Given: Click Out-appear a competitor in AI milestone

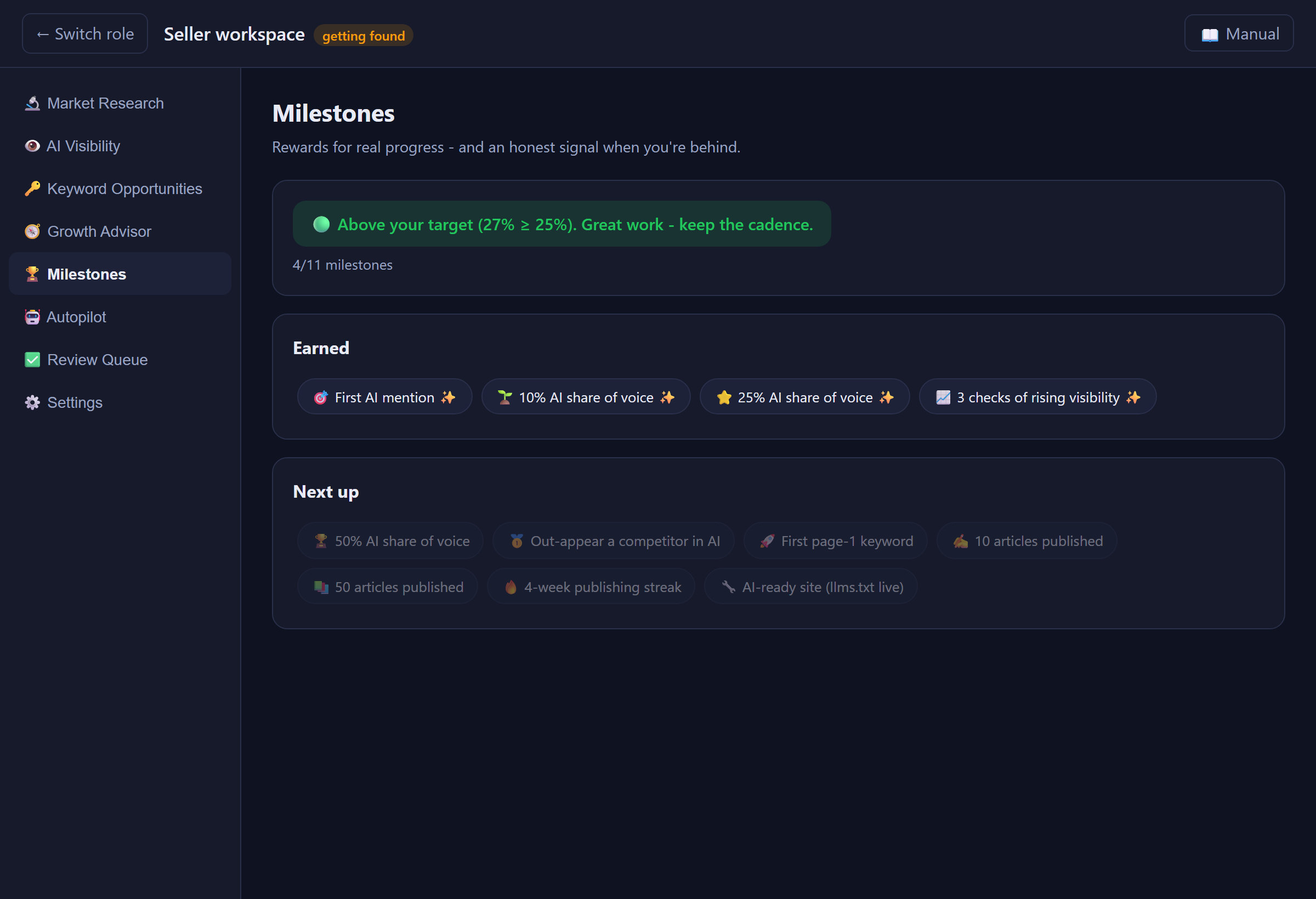Looking at the screenshot, I should pos(613,541).
